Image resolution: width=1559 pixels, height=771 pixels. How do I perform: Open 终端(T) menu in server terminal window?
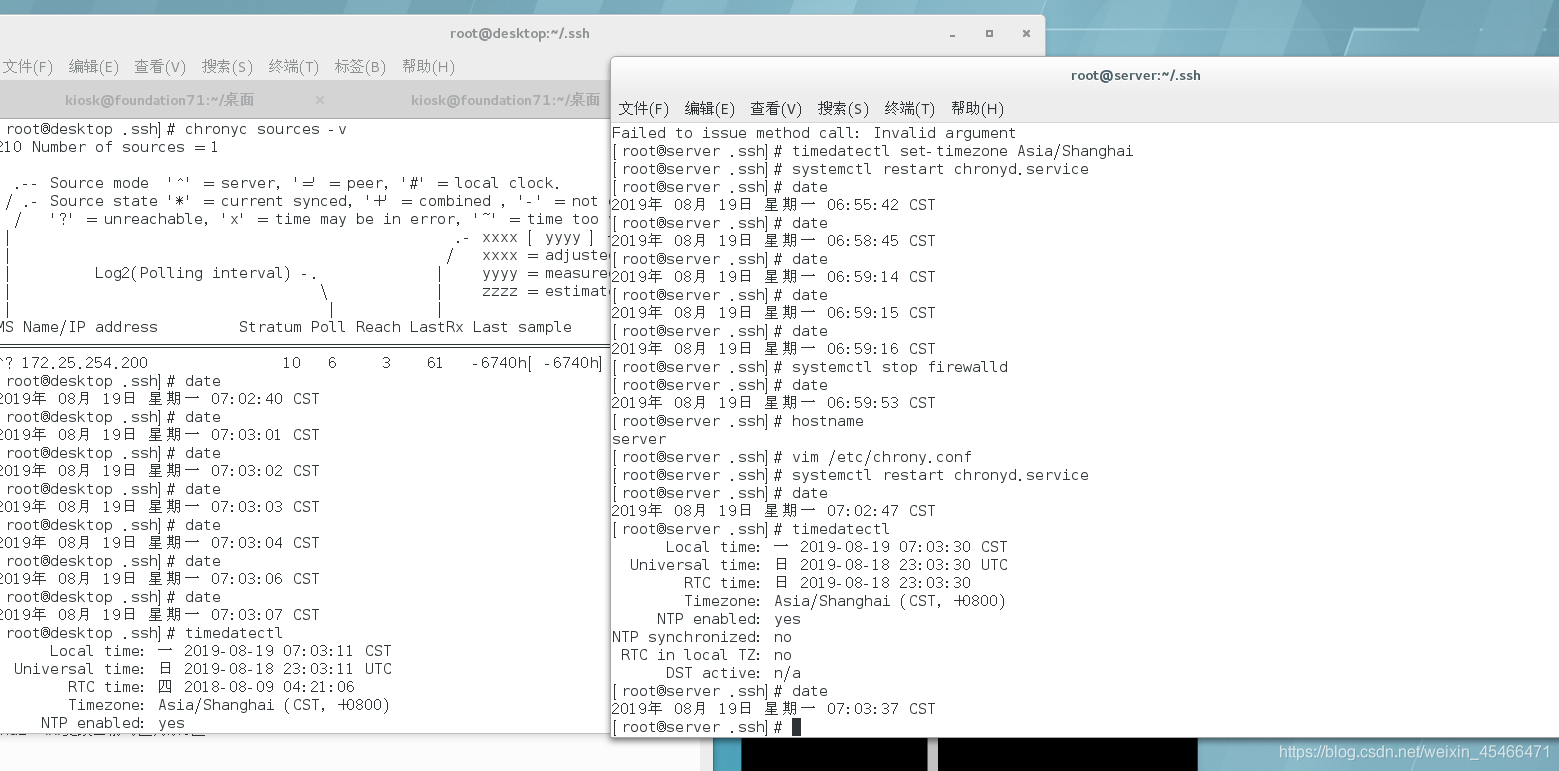[910, 108]
